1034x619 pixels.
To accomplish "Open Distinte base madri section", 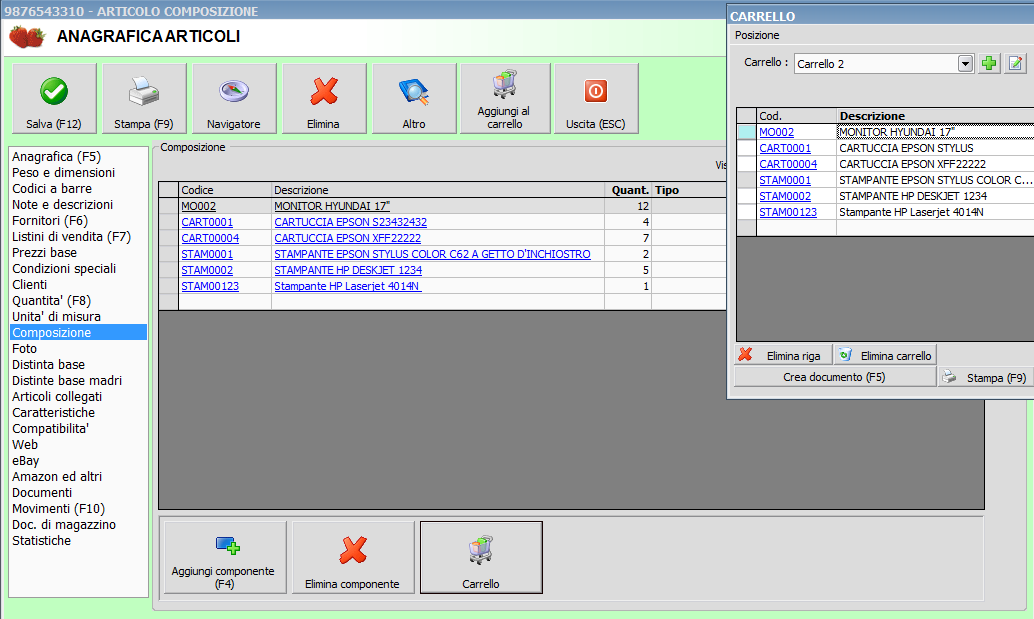I will [x=67, y=380].
